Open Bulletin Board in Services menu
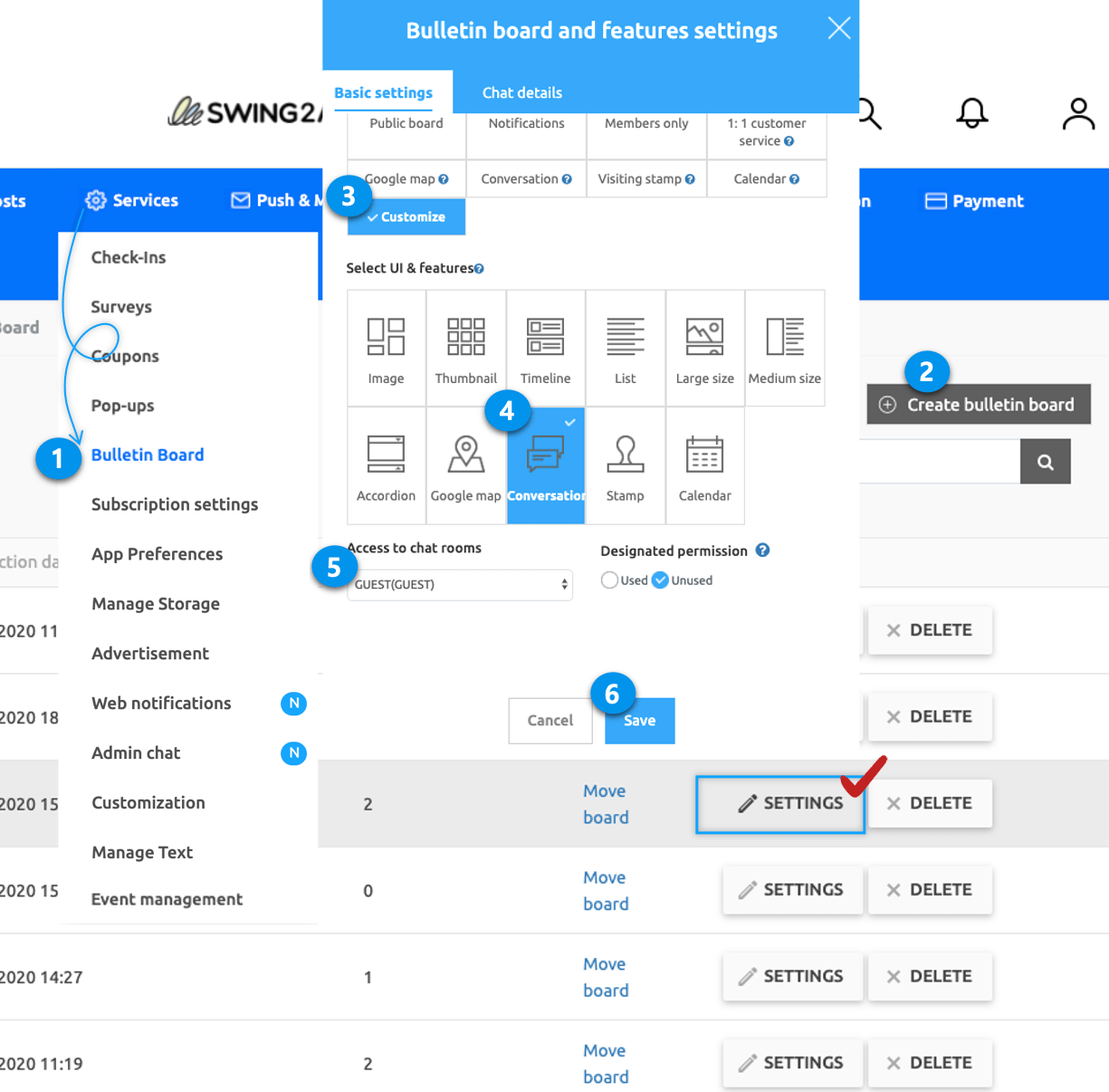Viewport: 1109px width, 1092px height. point(148,455)
